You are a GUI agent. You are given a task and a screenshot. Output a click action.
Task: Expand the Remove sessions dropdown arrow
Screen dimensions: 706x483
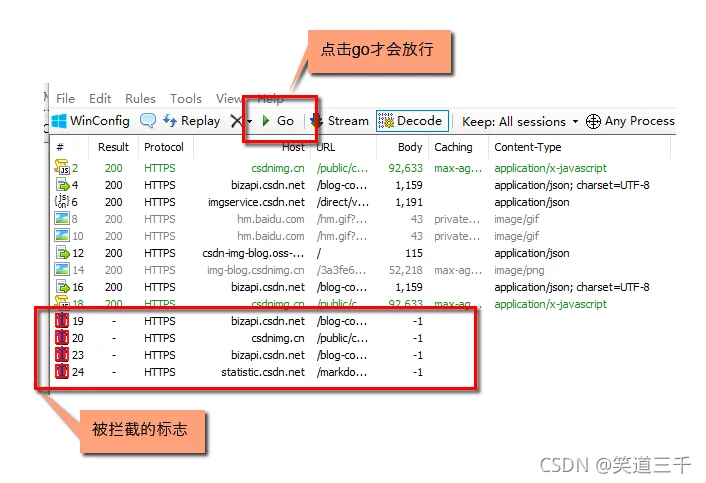[x=249, y=122]
